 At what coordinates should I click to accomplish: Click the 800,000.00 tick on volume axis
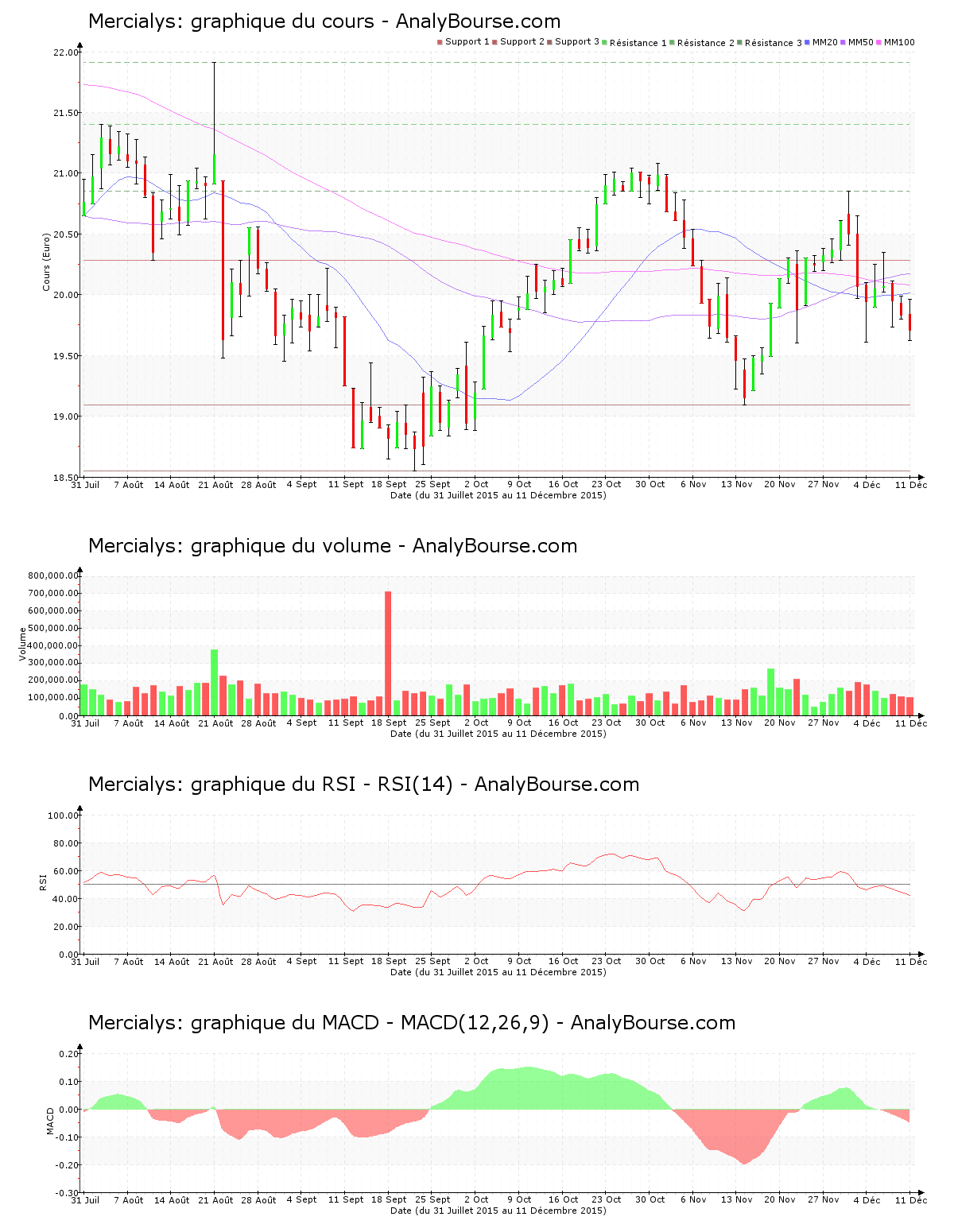[x=53, y=575]
